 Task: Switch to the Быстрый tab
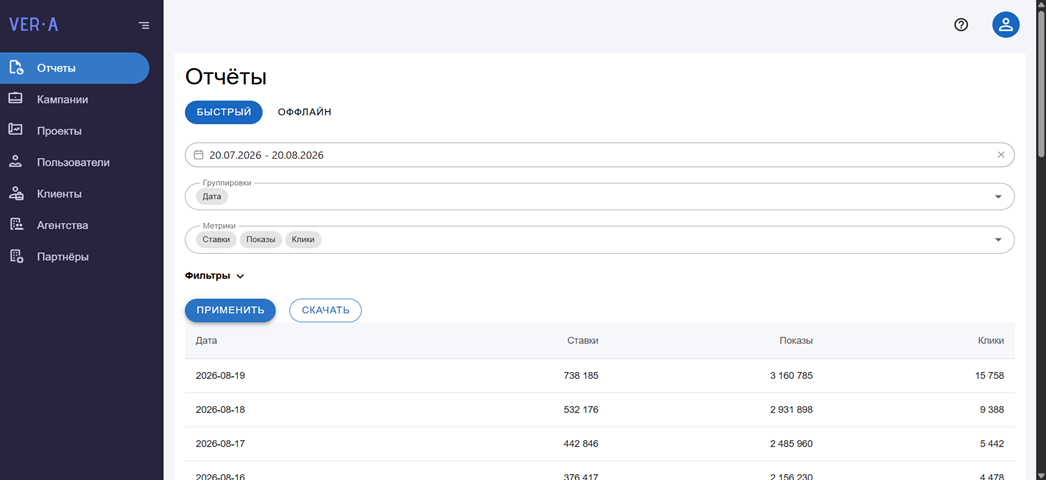pos(223,112)
